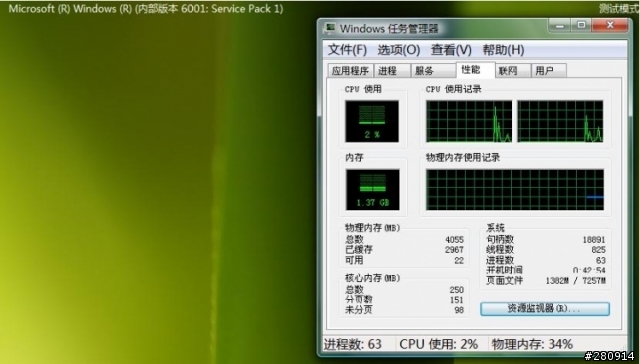
Task: Close the Windows 任务管理器 window
Action: [x=610, y=26]
